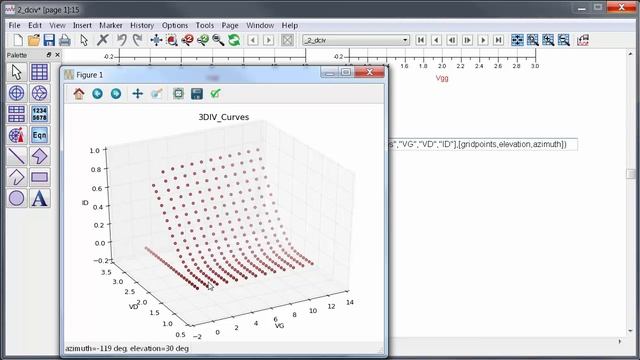The image size is (640, 360).
Task: Insert a polar plot from the Palette
Action: [16, 93]
